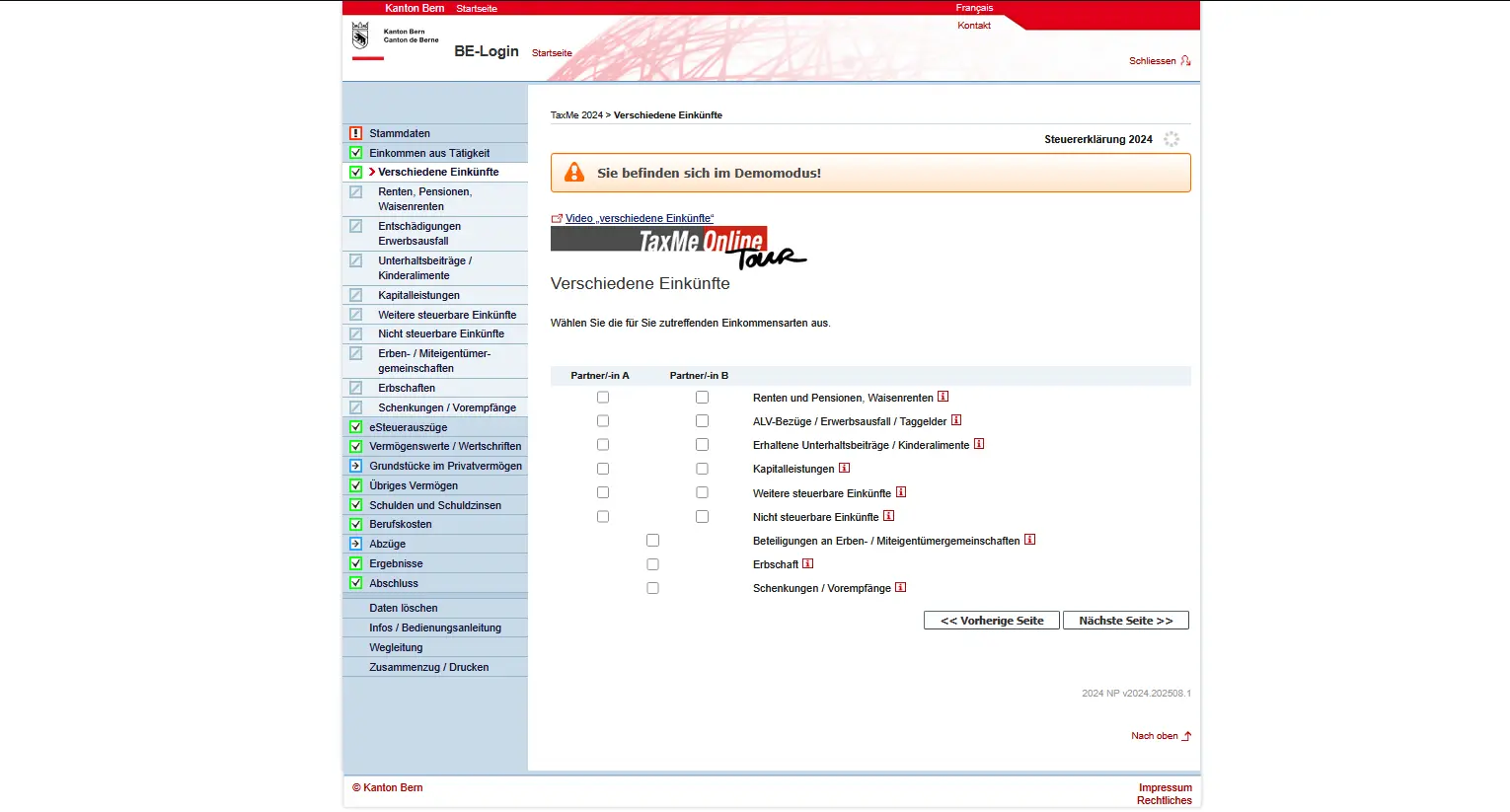Viewport: 1510px width, 812px height.
Task: Enable the Erbschaft checkbox
Action: pos(652,564)
